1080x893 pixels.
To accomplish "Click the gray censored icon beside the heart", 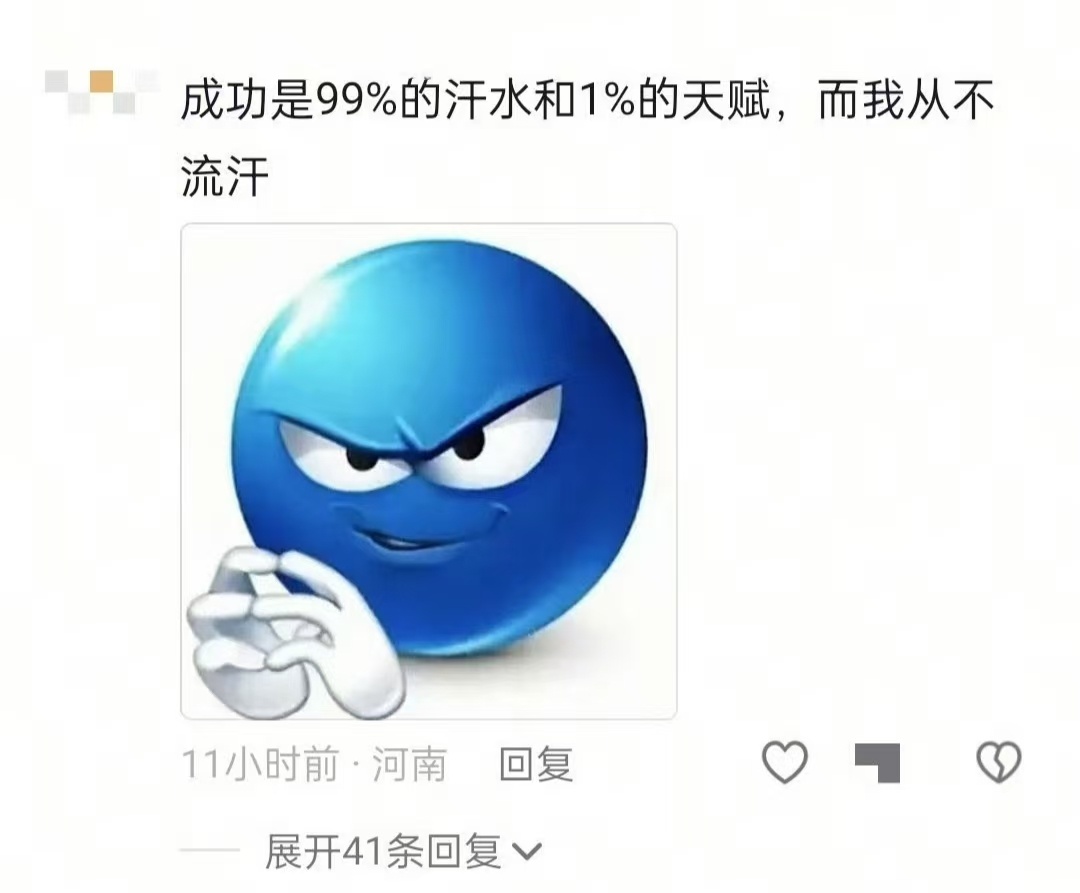I will point(878,763).
